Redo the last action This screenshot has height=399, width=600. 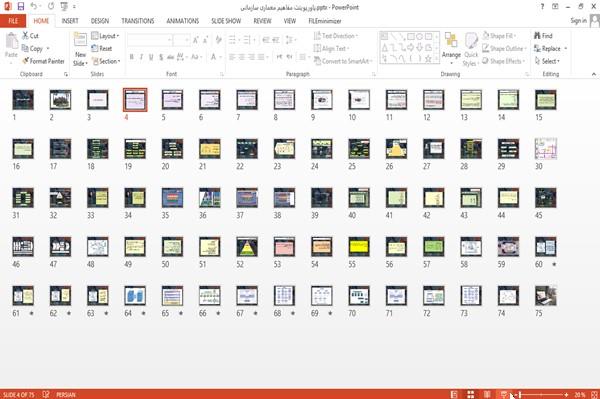51,6
